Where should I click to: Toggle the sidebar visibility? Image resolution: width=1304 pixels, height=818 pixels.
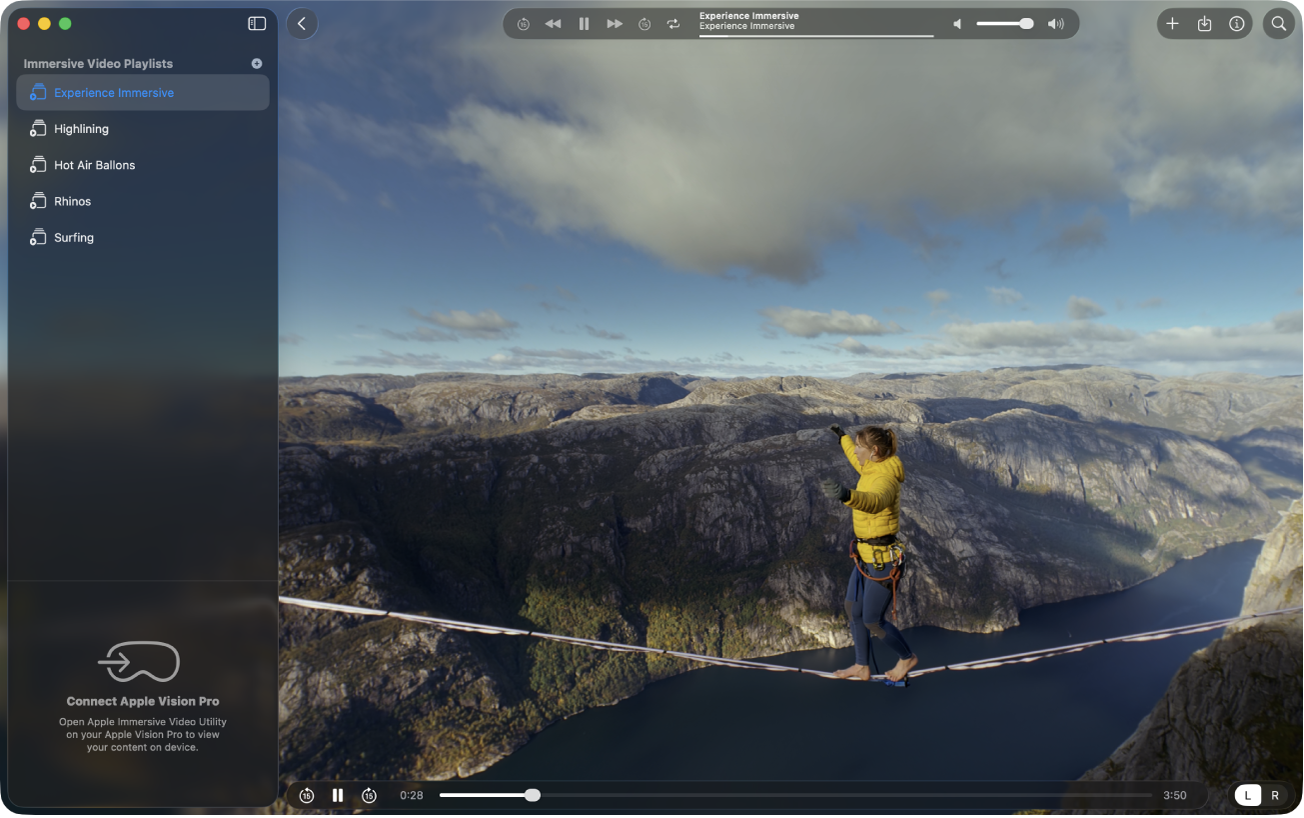point(256,22)
